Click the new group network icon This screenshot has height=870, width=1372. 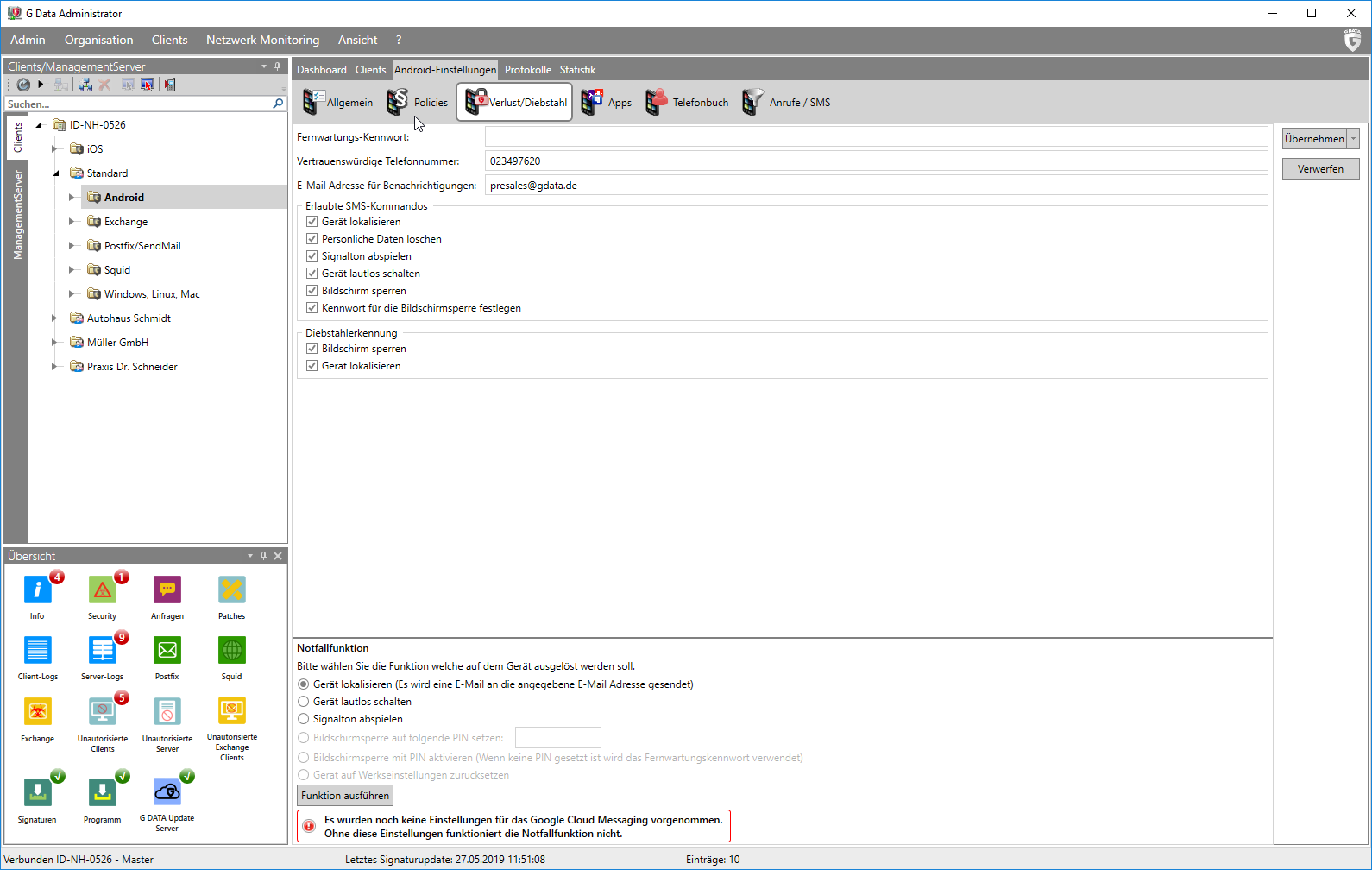(x=85, y=85)
